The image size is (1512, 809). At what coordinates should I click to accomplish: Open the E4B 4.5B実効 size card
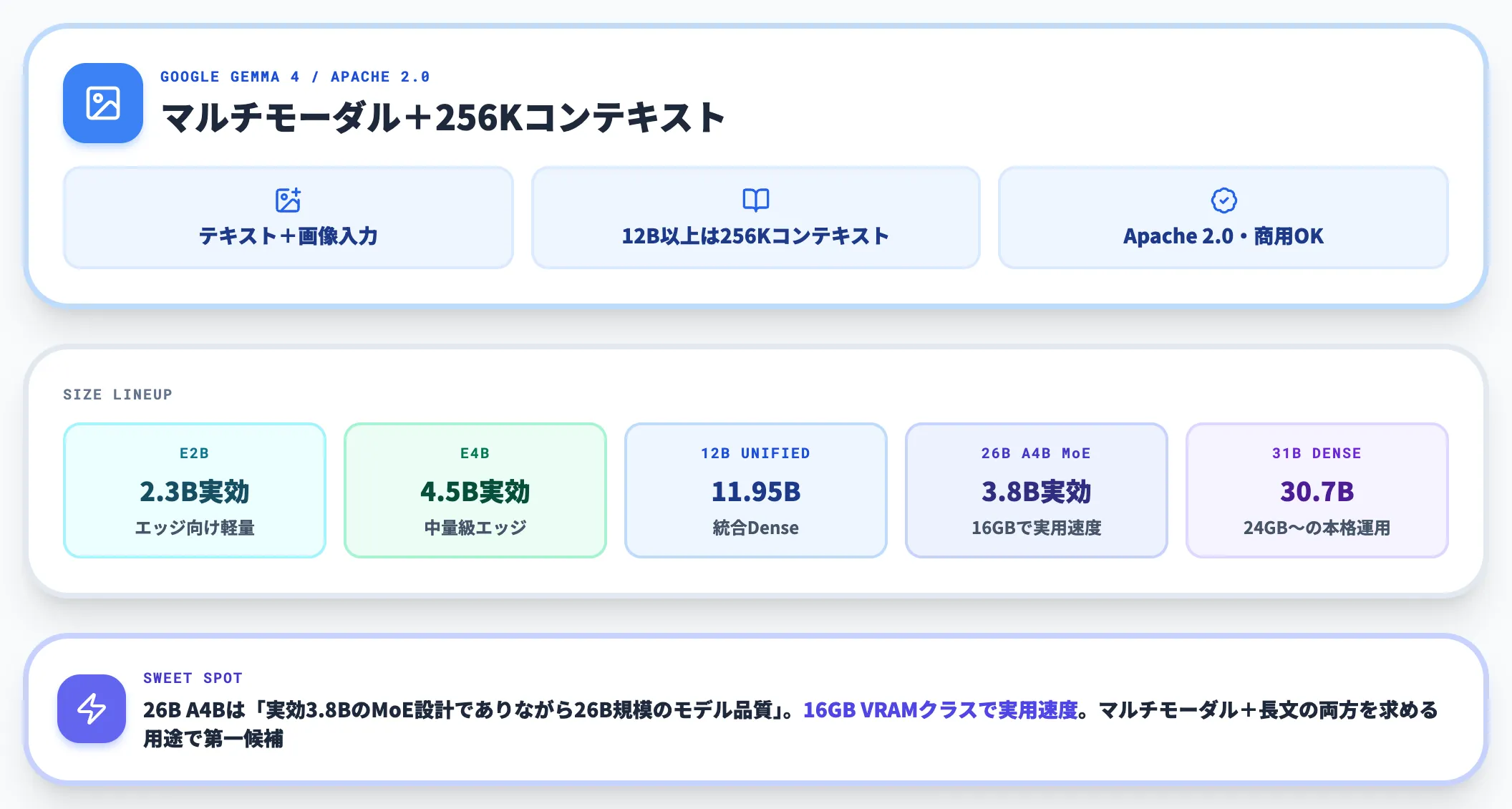pos(475,490)
